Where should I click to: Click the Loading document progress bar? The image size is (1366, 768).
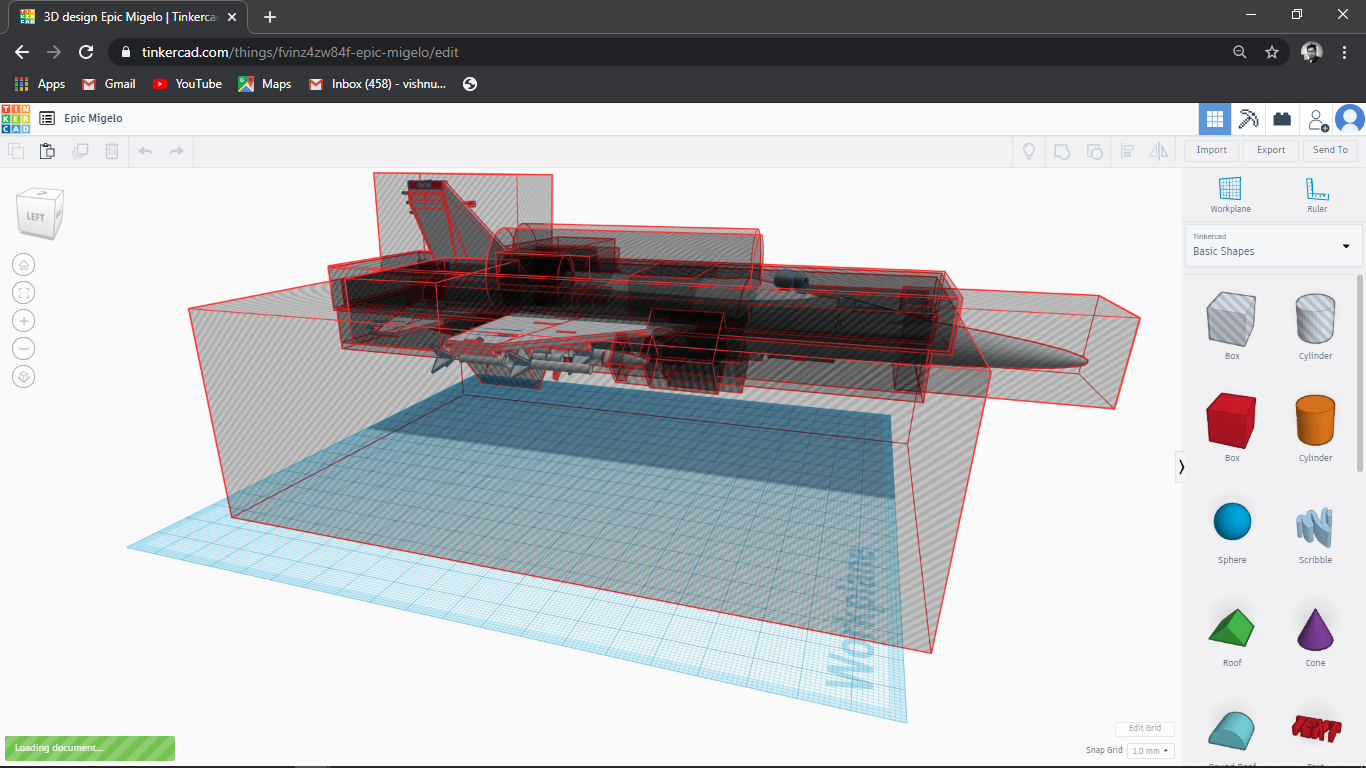click(89, 748)
